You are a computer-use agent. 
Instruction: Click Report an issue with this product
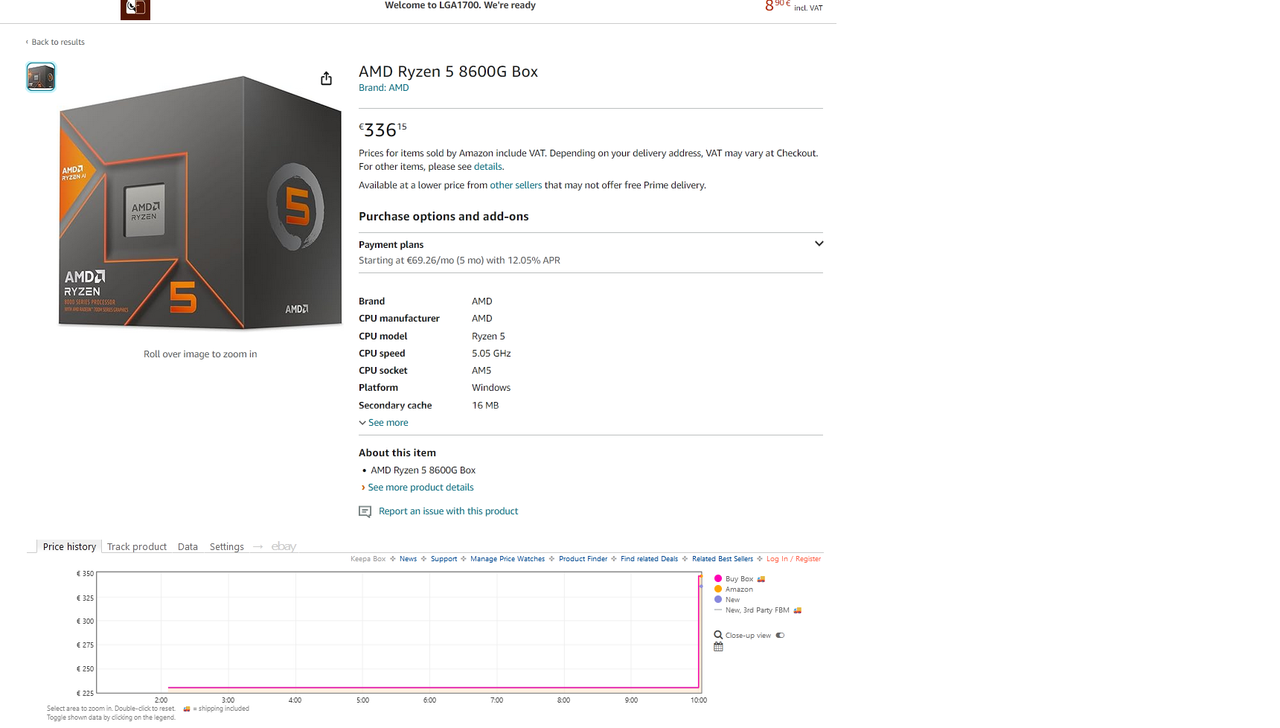click(x=448, y=511)
